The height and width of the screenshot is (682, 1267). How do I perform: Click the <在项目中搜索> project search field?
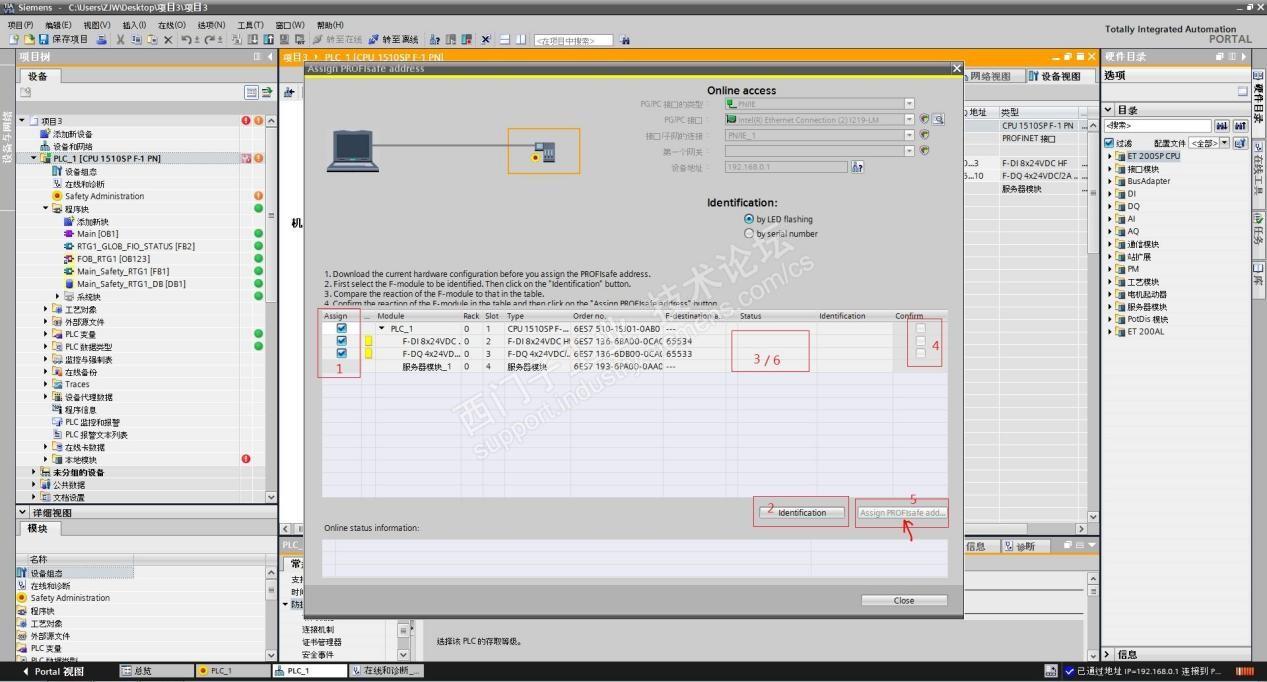(x=572, y=40)
